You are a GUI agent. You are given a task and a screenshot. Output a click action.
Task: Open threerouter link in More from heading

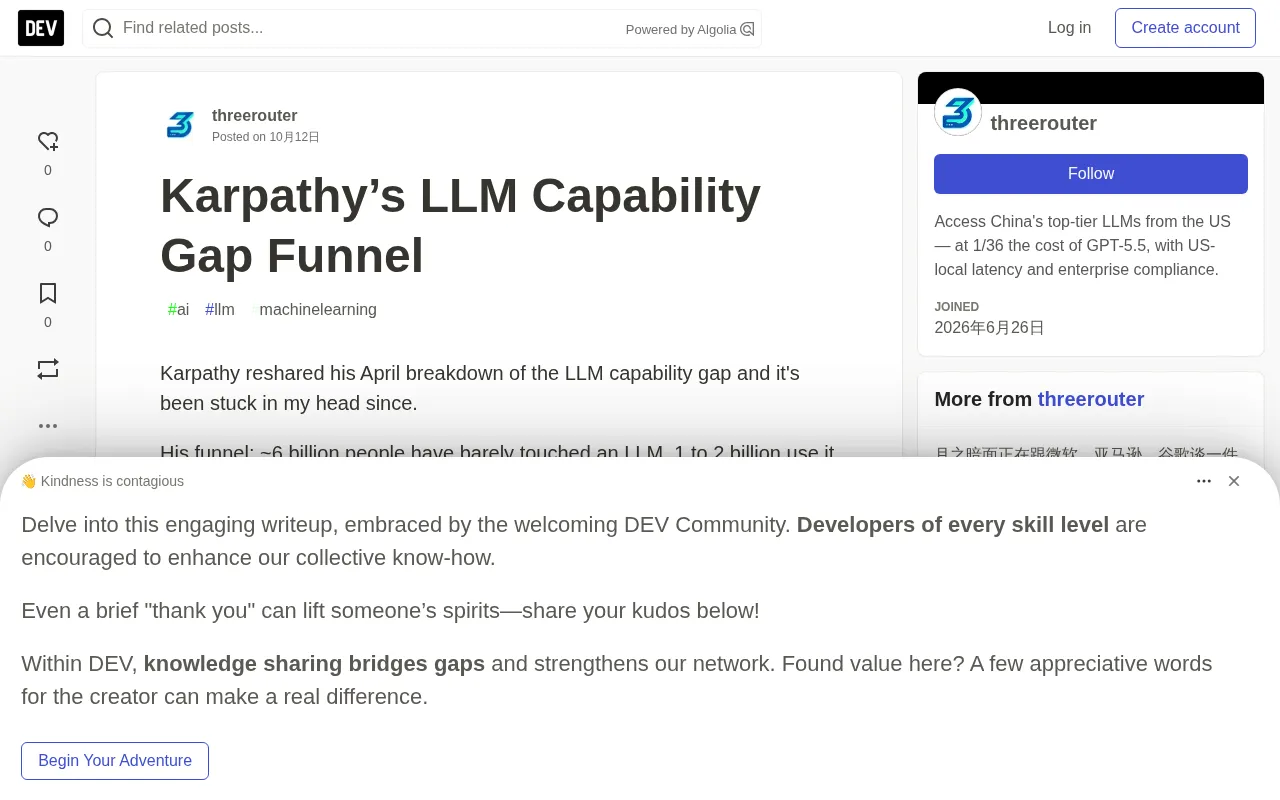tap(1091, 399)
